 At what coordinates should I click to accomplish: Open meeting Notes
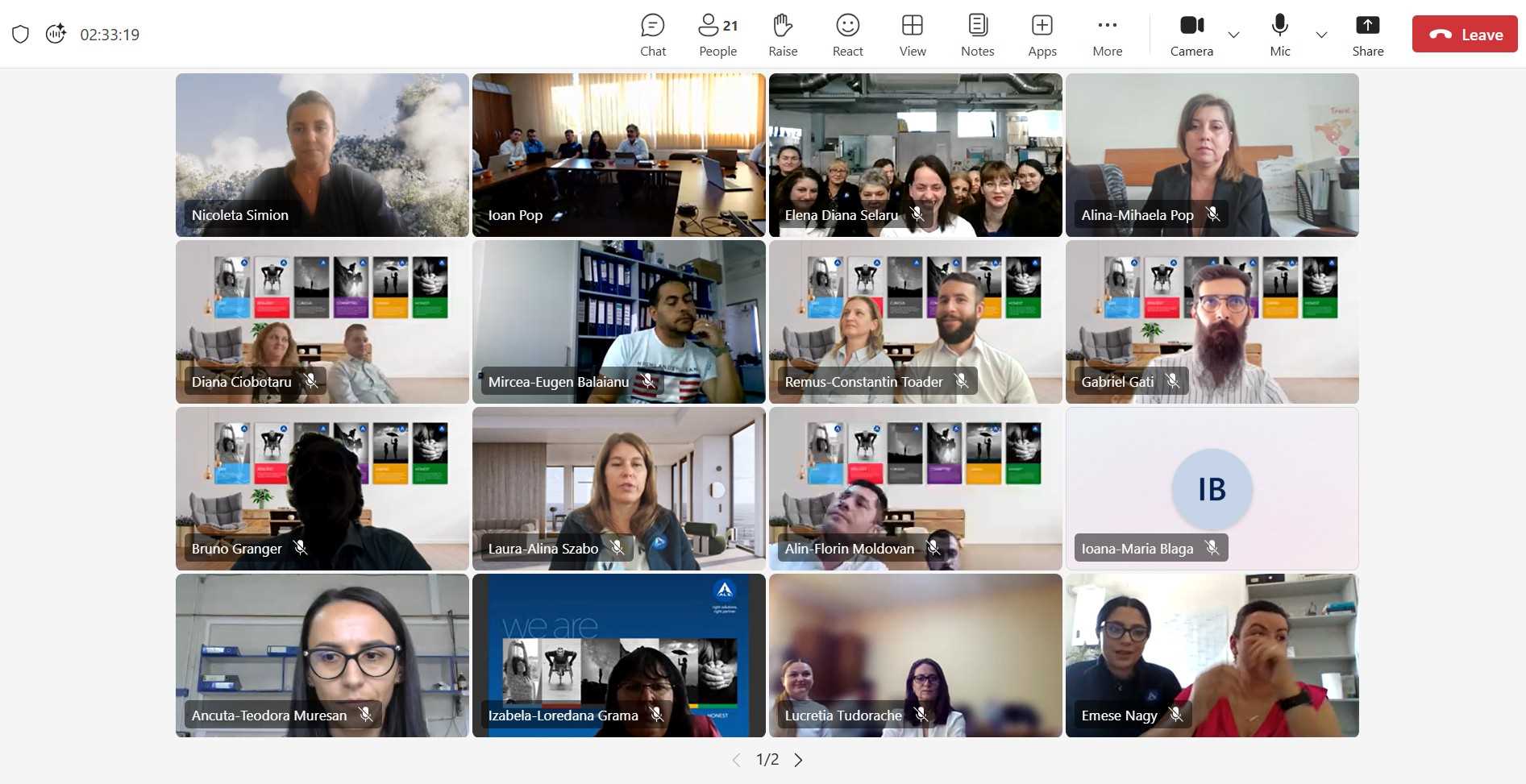(x=977, y=35)
